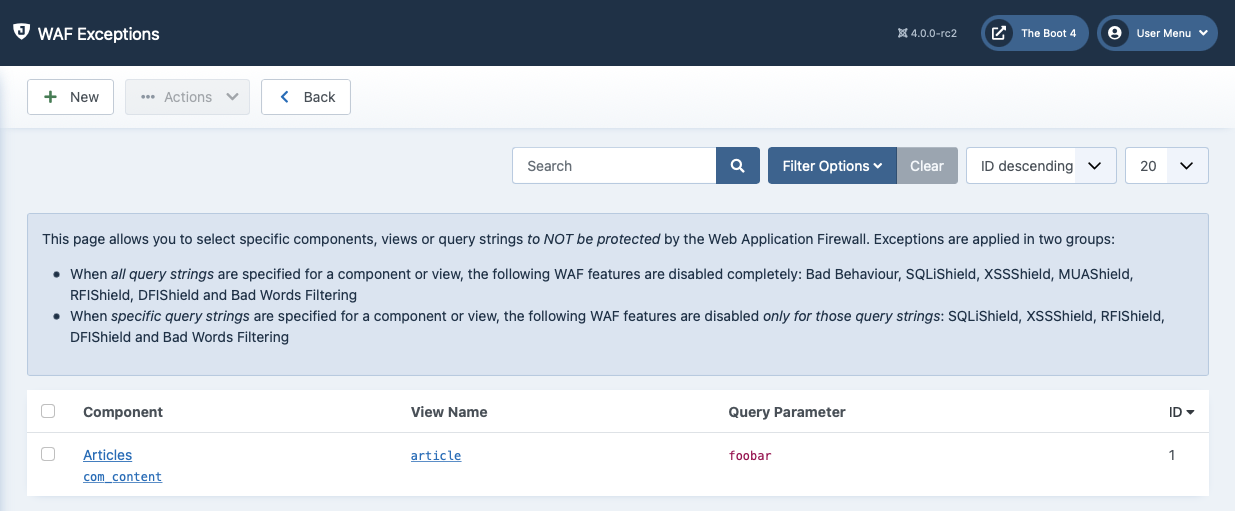Sort by the ID column header
Viewport: 1235px width, 511px height.
pos(1181,412)
